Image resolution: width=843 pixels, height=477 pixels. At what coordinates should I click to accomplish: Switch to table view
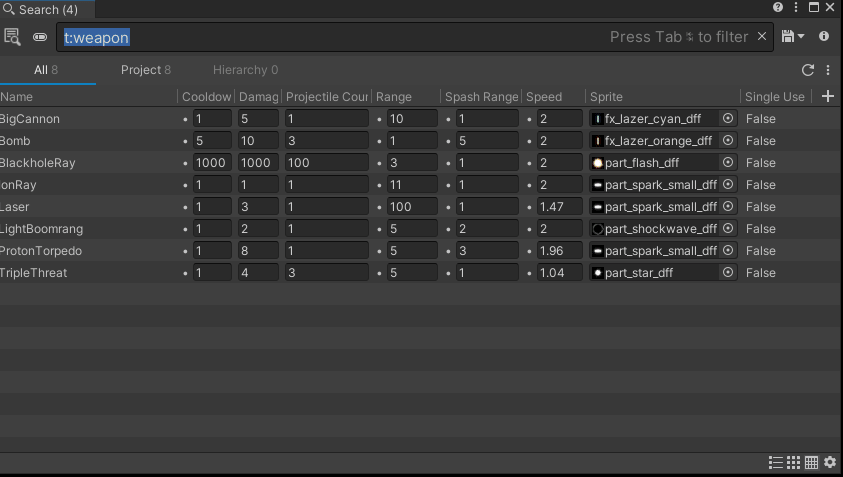tap(811, 462)
